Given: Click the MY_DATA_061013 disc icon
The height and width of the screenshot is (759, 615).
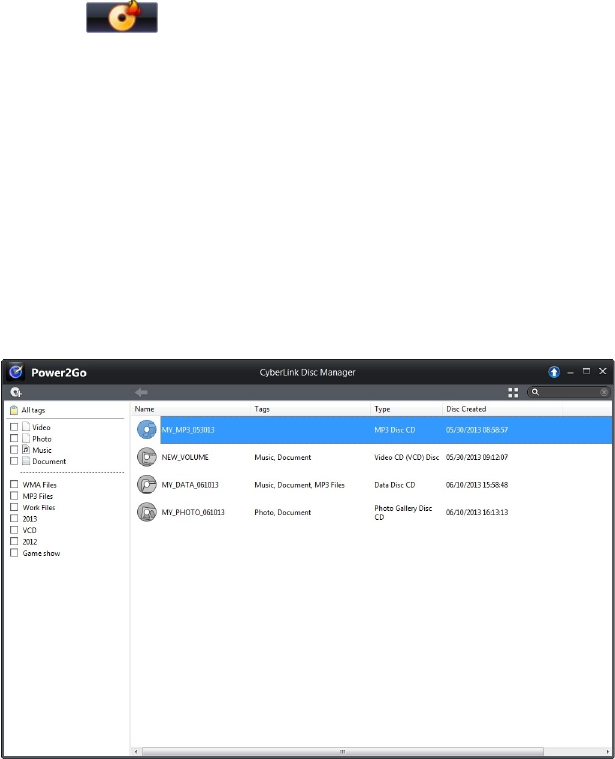Looking at the screenshot, I should coord(147,485).
